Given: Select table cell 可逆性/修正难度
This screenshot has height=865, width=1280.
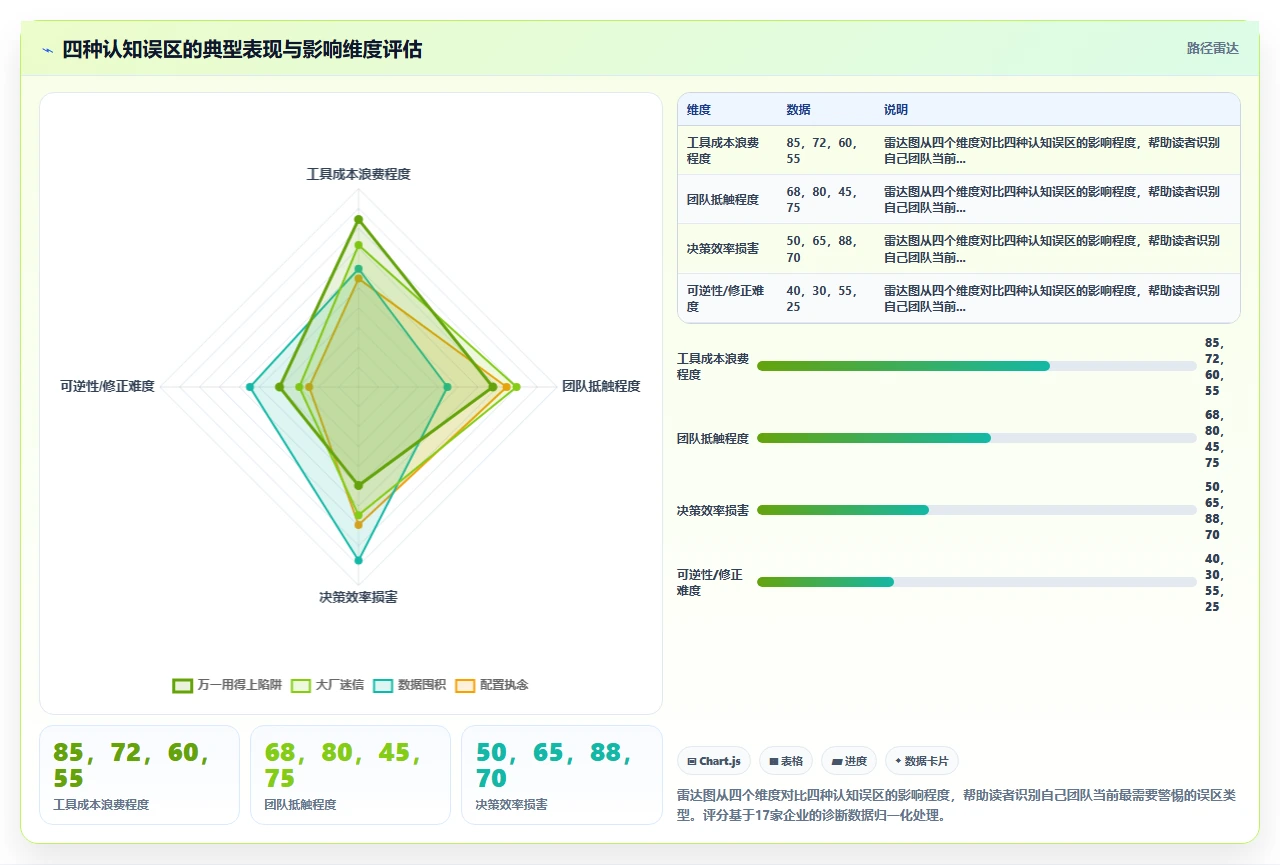Looking at the screenshot, I should coord(727,298).
